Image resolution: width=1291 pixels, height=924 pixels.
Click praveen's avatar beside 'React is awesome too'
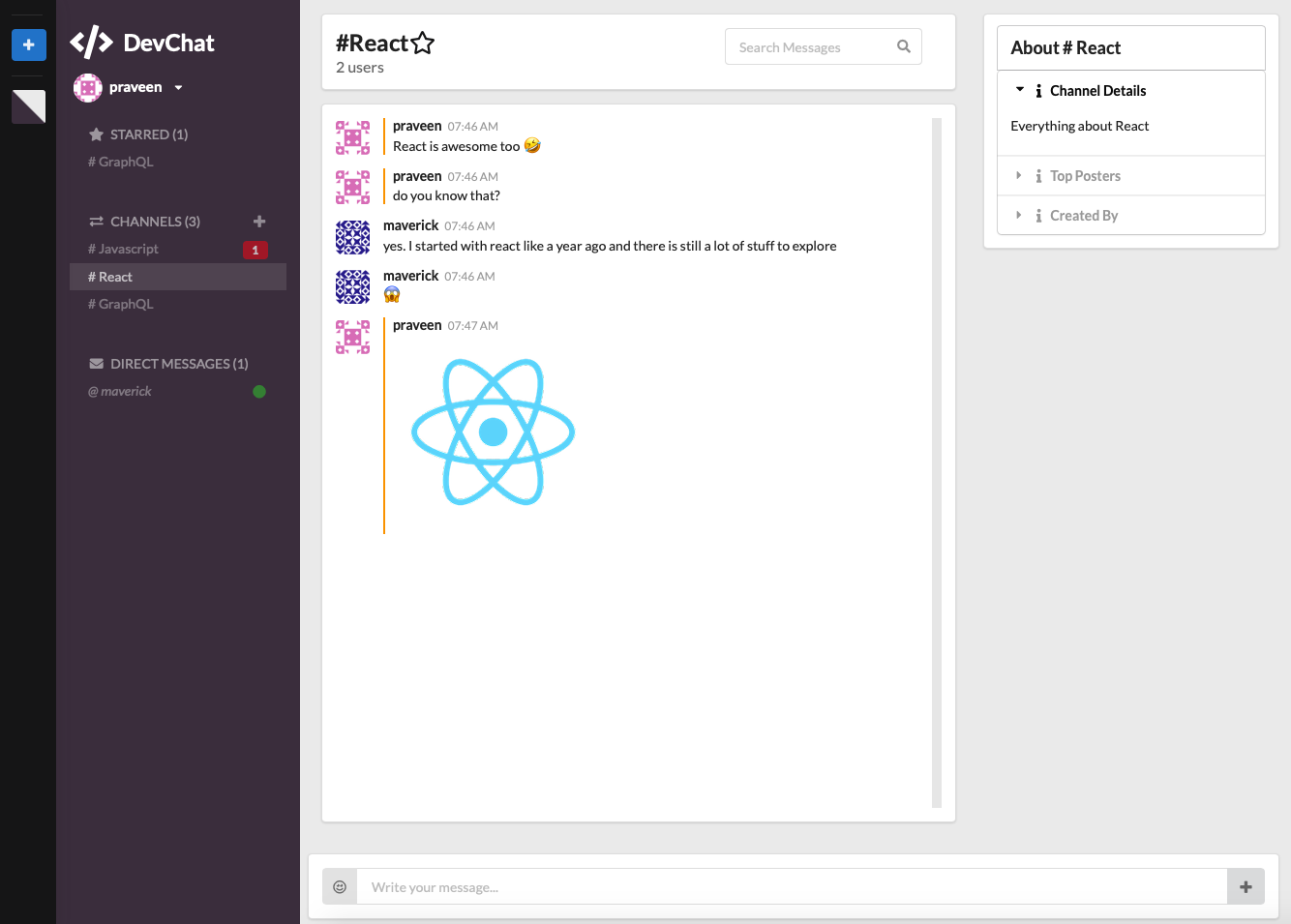tap(352, 137)
